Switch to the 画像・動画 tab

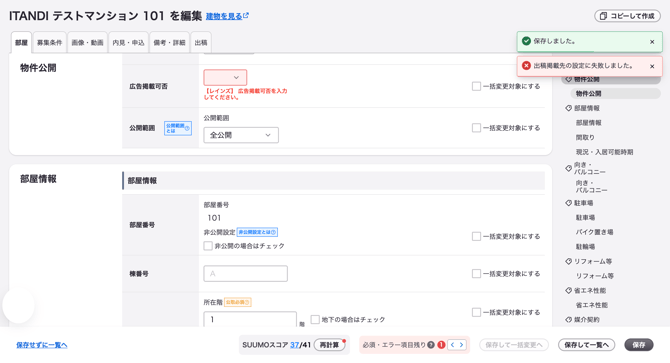coord(87,43)
